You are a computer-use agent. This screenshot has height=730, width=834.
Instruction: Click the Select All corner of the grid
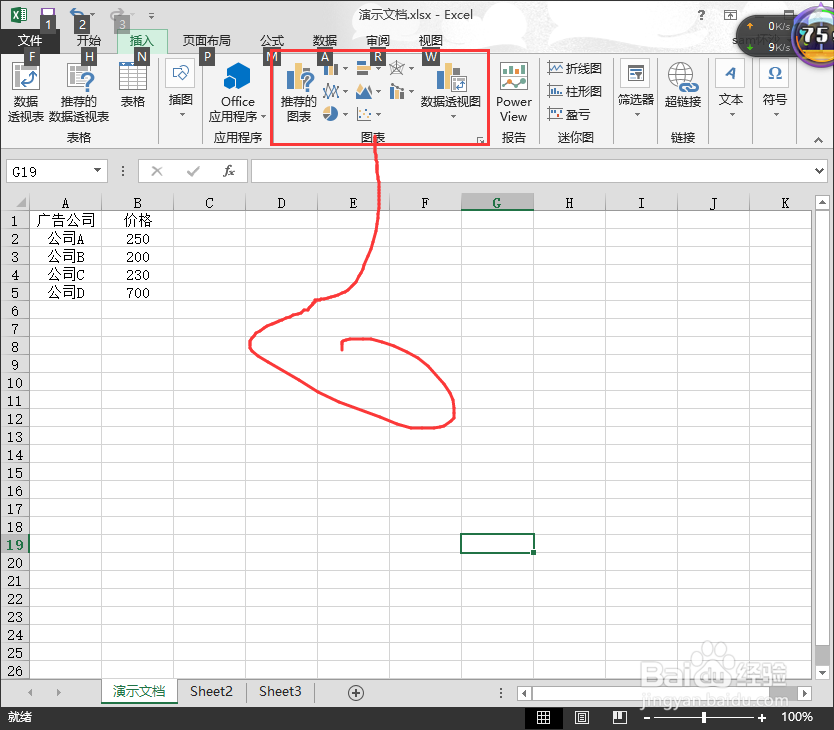[x=18, y=203]
